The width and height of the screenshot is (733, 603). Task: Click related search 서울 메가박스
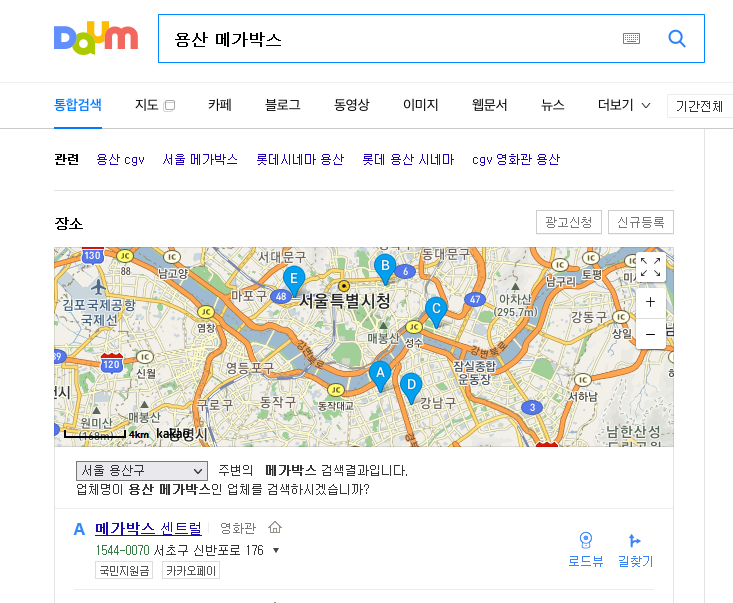(x=200, y=159)
